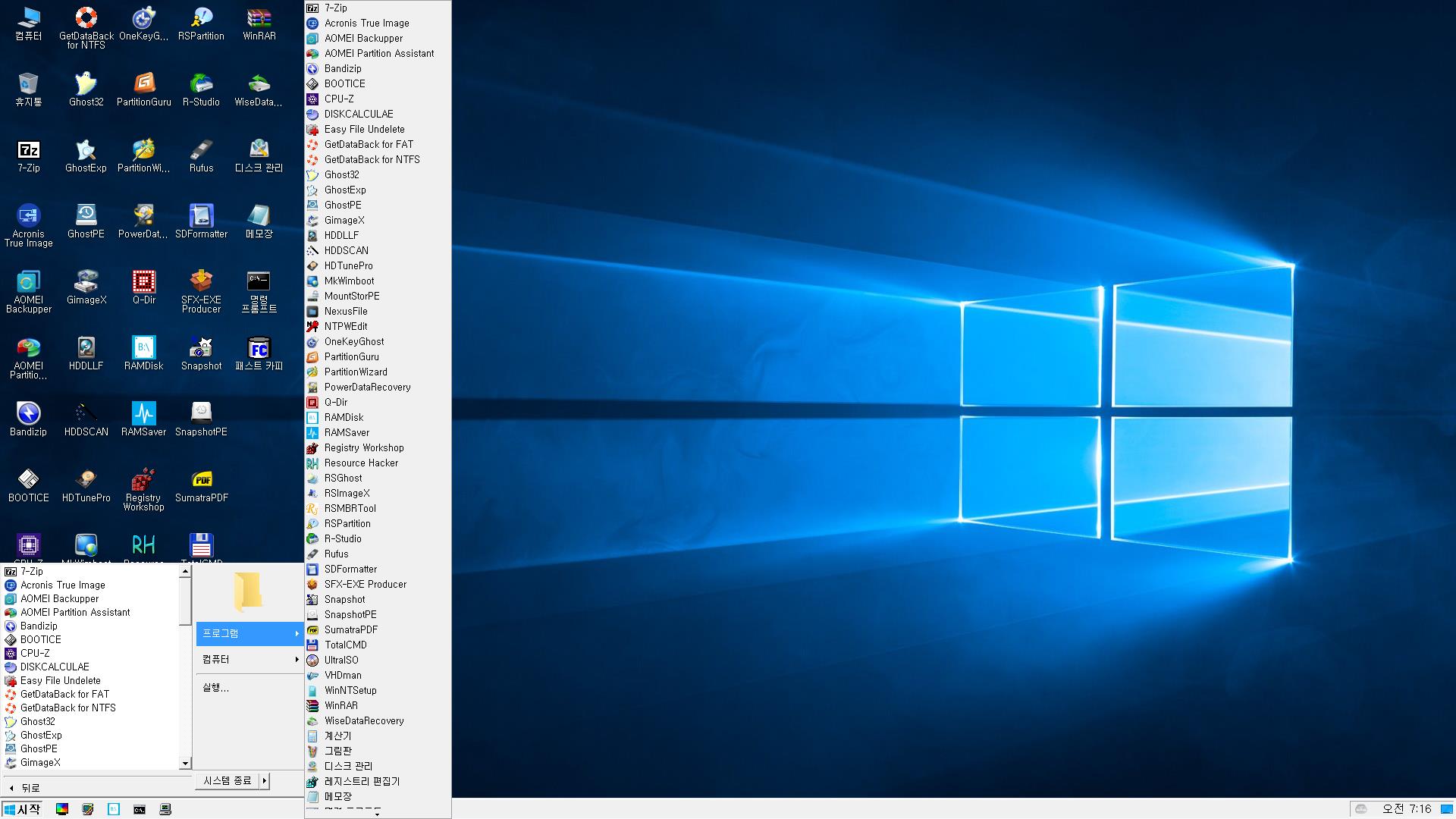Open the 메모장 desktop icon
Image resolution: width=1456 pixels, height=819 pixels.
click(x=259, y=221)
